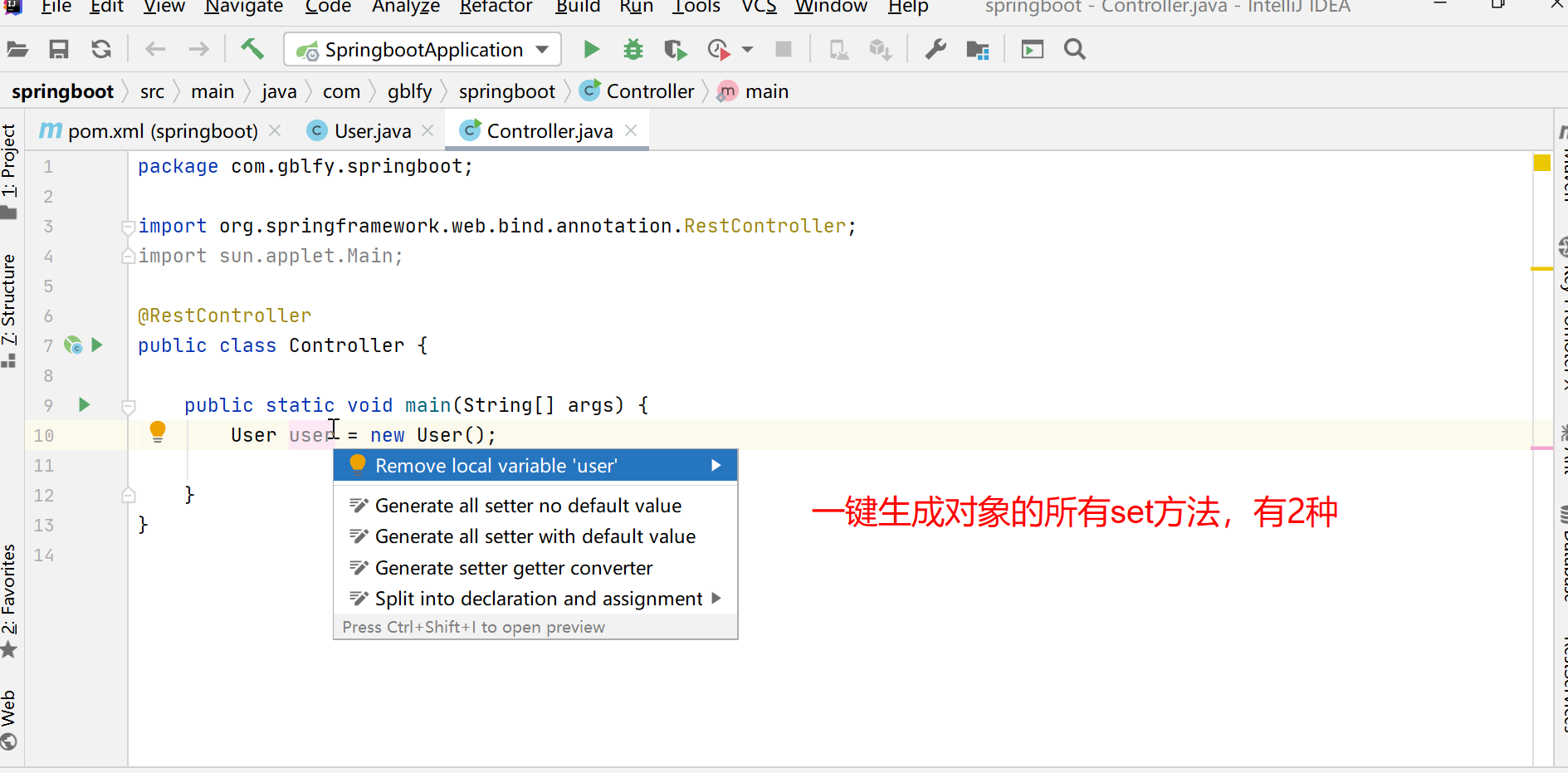Close the pom.xml tab

click(275, 131)
